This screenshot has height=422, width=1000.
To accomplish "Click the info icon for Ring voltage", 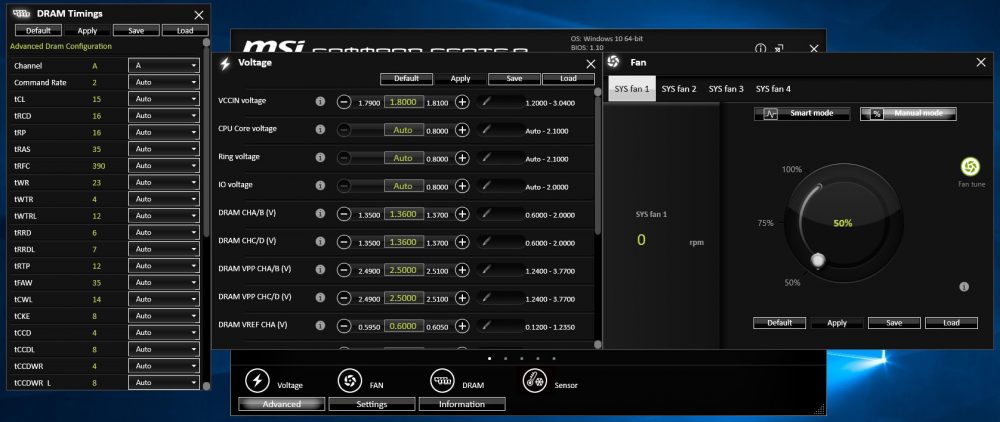I will (x=321, y=157).
